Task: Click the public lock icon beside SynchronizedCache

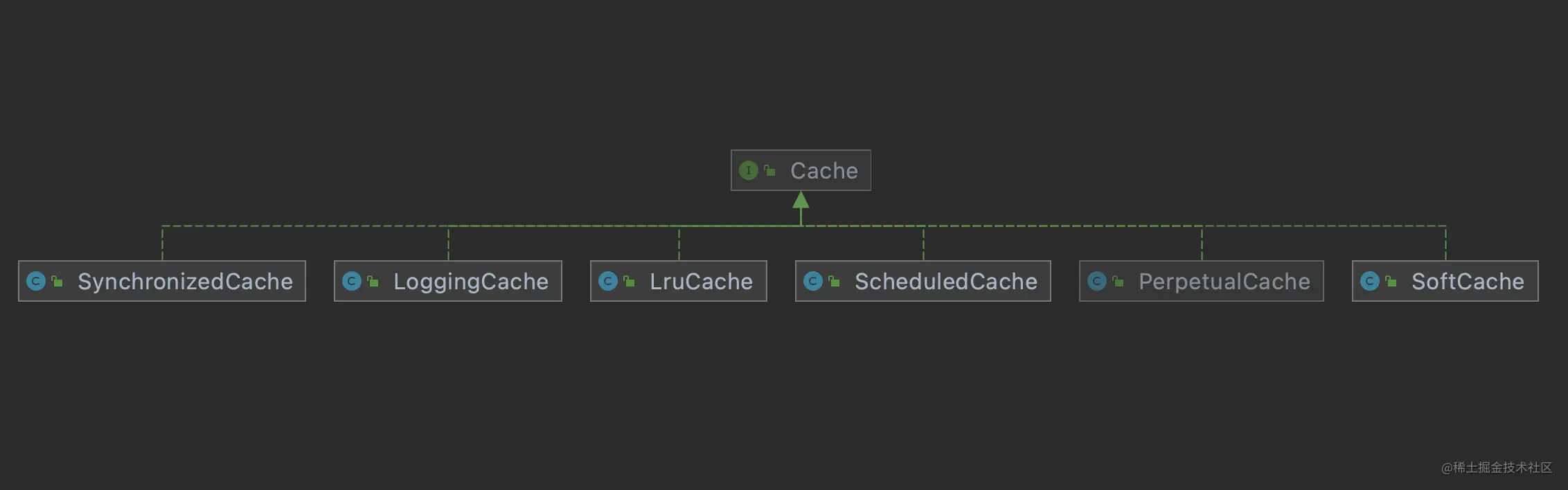Action: point(57,281)
